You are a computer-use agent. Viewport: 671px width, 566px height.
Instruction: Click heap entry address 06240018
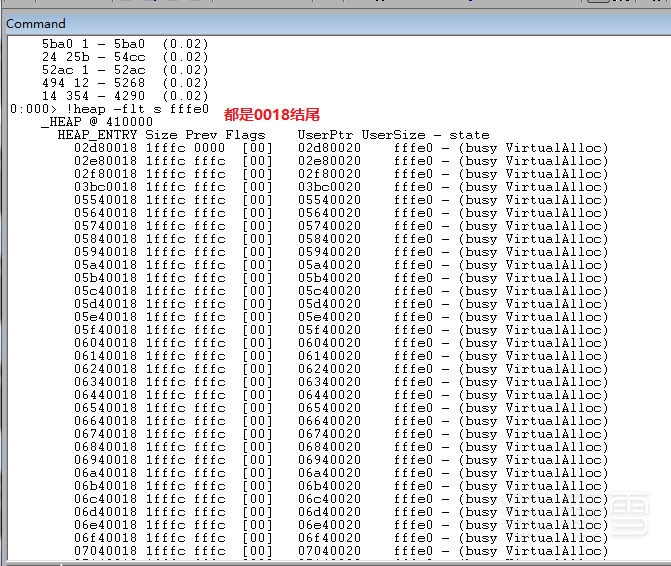[105, 369]
